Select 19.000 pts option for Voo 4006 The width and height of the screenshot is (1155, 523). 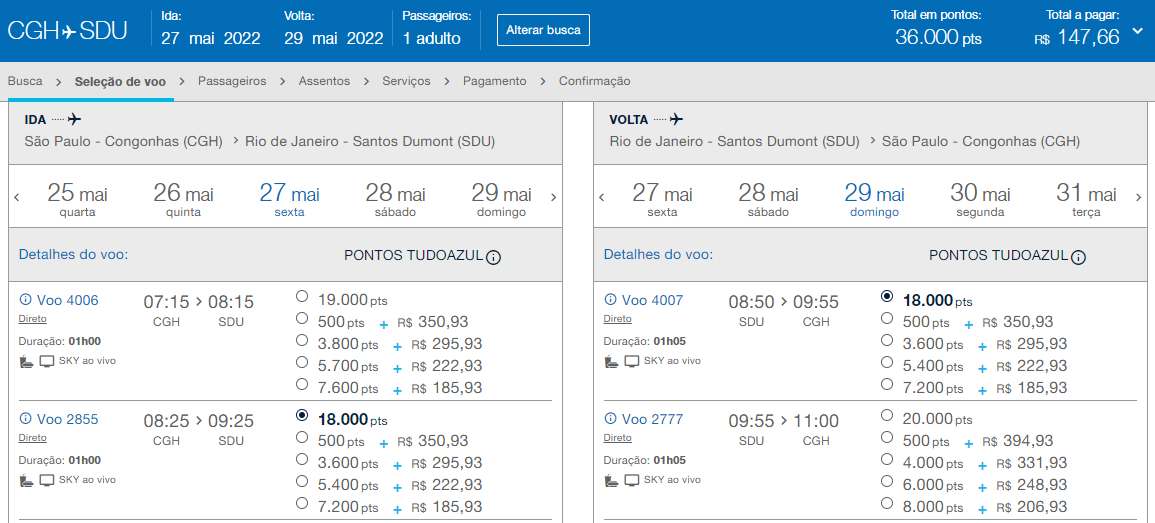click(x=301, y=296)
